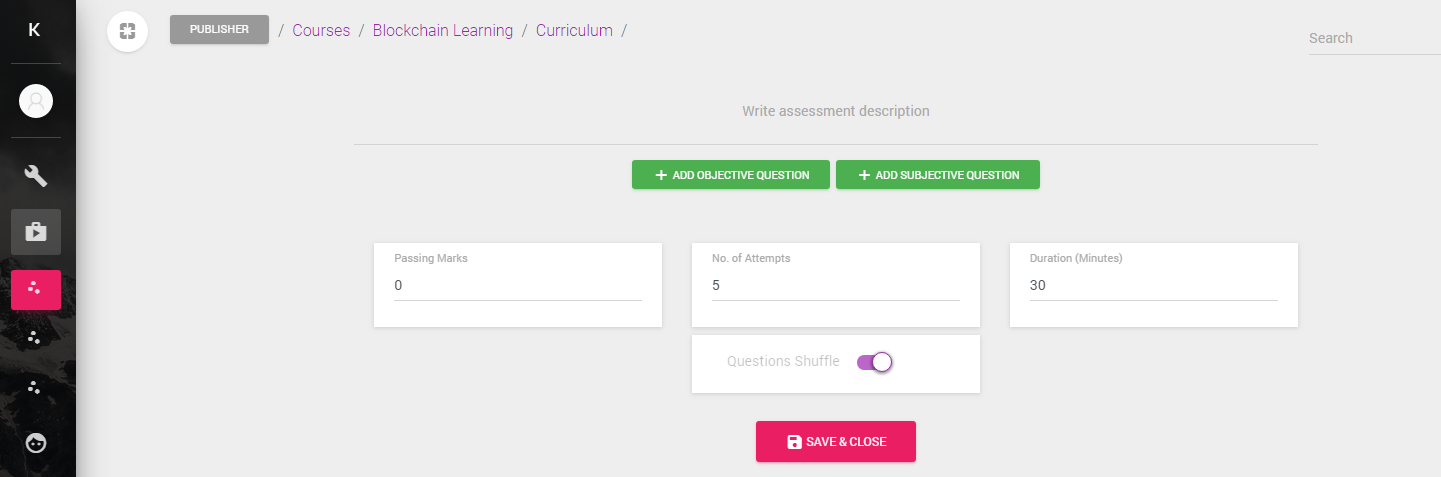Image resolution: width=1441 pixels, height=477 pixels.
Task: Open the wrench settings icon
Action: pos(36,176)
